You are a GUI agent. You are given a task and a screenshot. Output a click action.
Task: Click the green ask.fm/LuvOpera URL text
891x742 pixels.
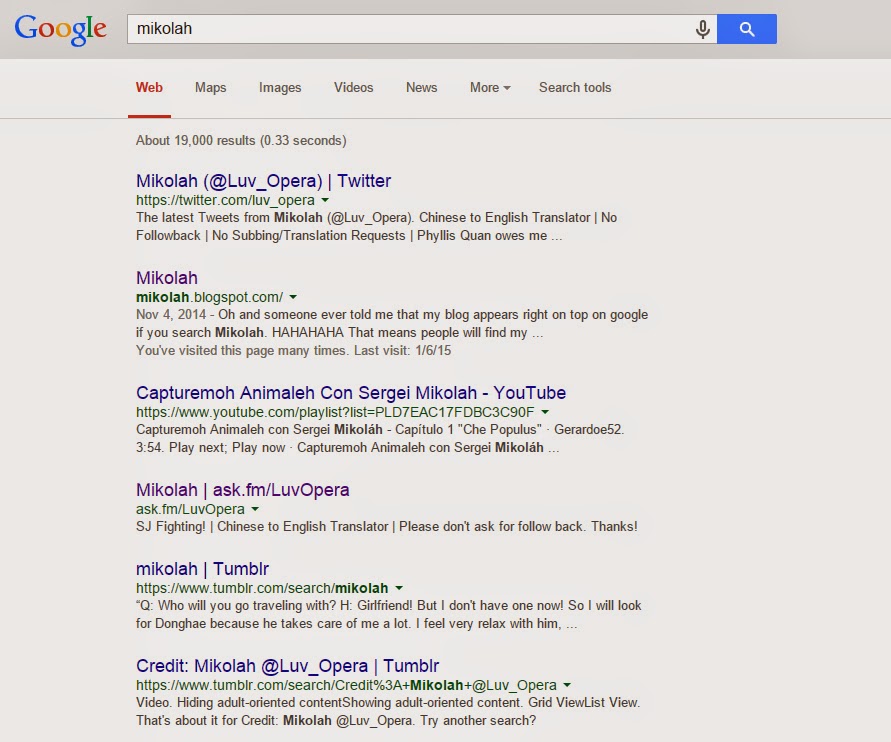[190, 509]
